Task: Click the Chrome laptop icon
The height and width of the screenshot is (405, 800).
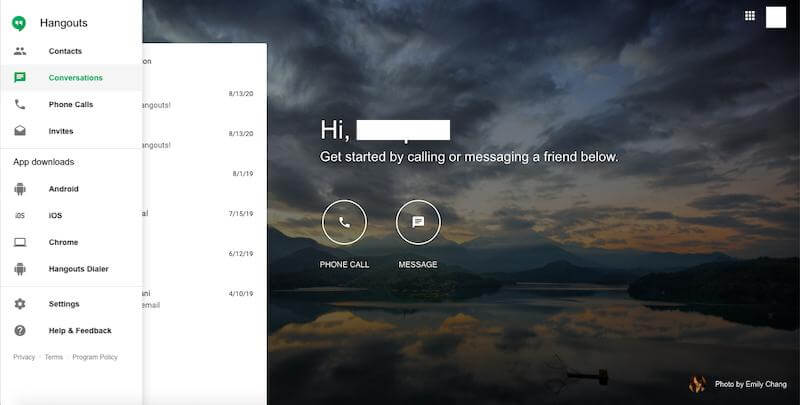Action: [20, 242]
